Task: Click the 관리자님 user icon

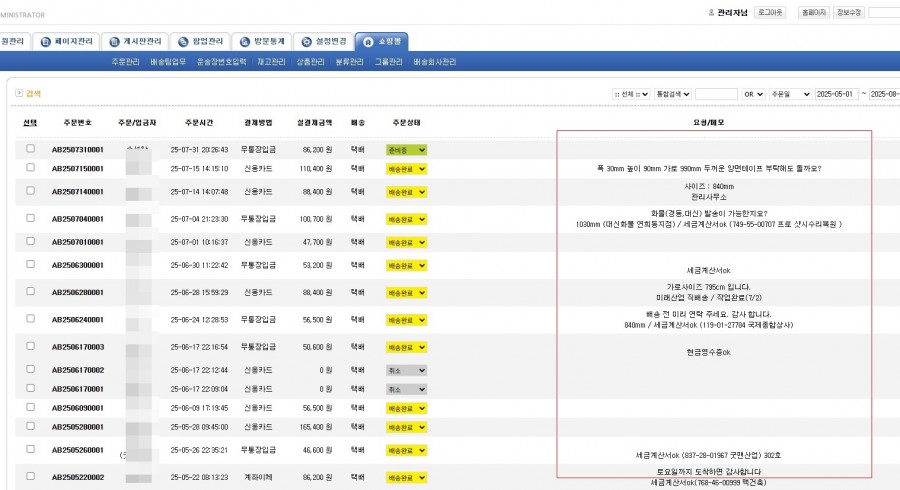Action: 711,12
